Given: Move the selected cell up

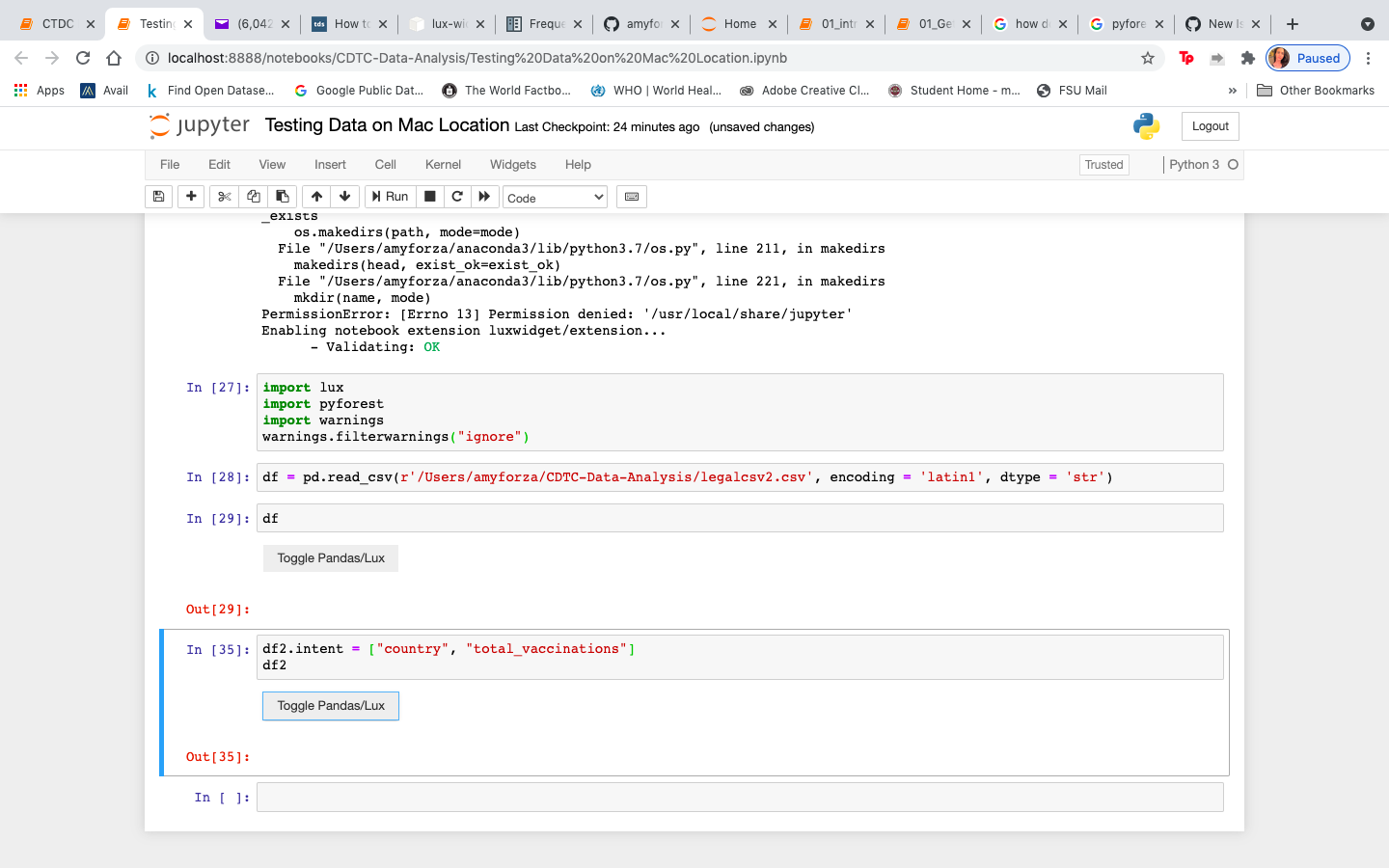Looking at the screenshot, I should click(316, 197).
